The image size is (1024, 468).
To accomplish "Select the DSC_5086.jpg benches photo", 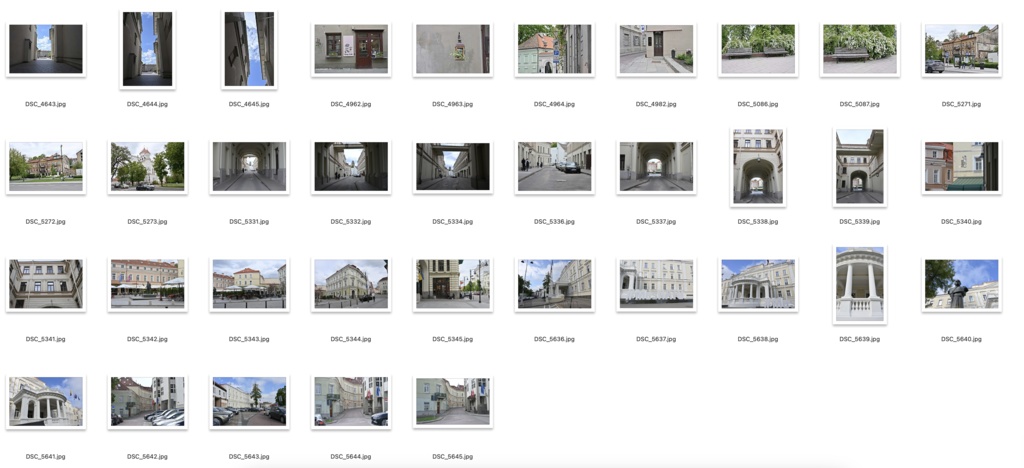I will 758,49.
